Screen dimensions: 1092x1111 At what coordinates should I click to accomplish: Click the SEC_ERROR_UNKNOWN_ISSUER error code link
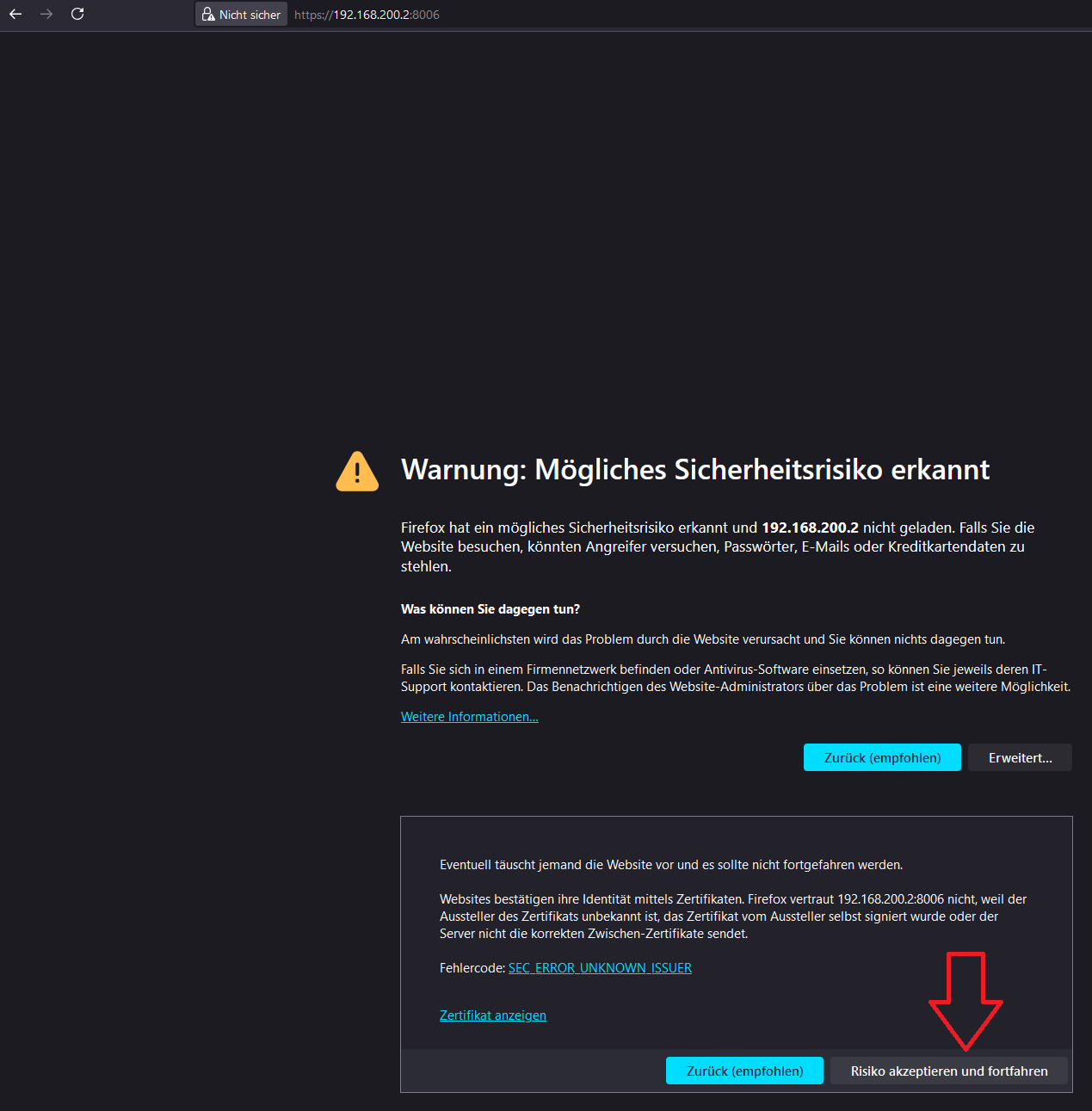click(x=600, y=968)
